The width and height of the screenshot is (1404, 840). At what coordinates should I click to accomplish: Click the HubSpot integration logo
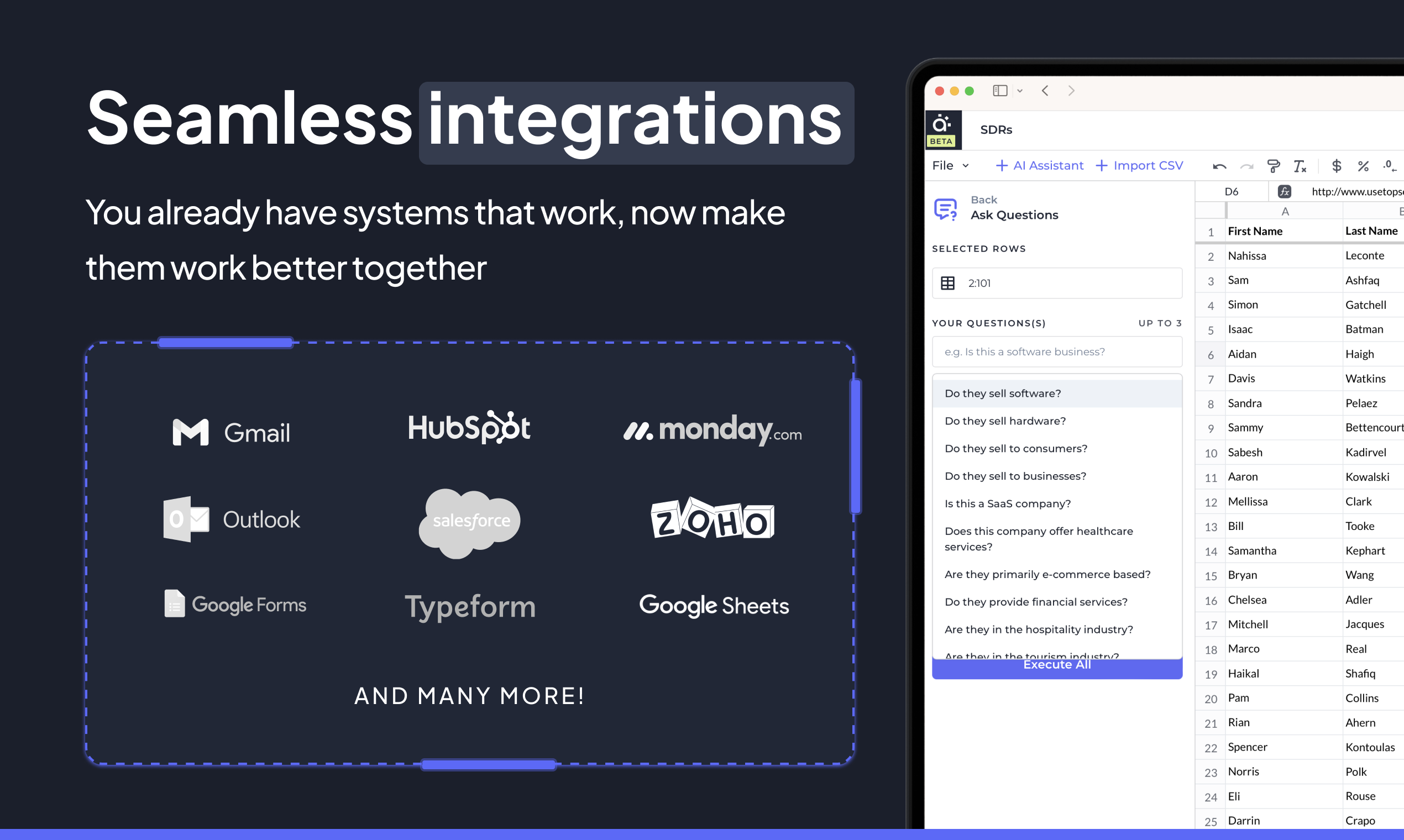point(469,427)
